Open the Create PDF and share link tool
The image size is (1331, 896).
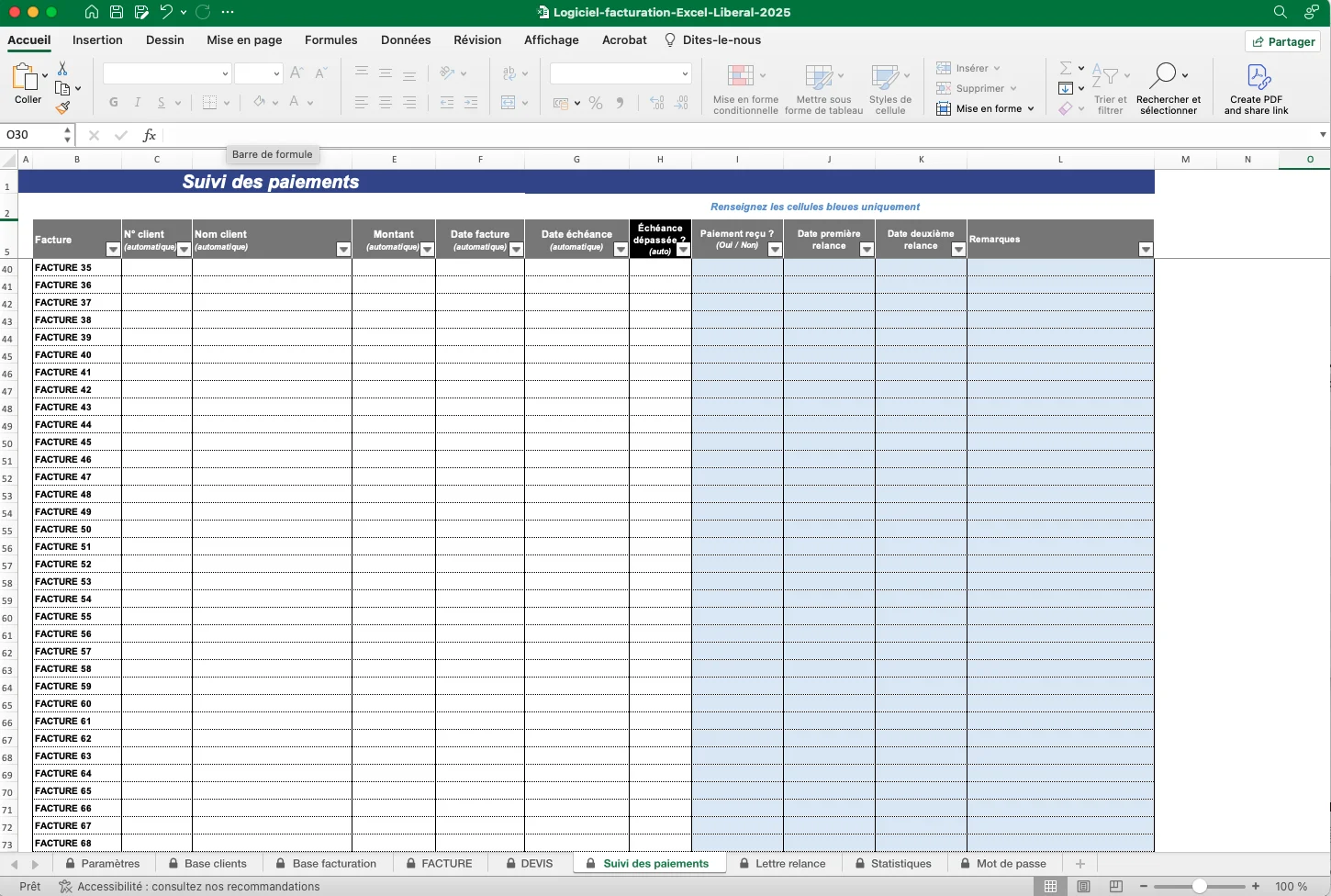point(1256,89)
